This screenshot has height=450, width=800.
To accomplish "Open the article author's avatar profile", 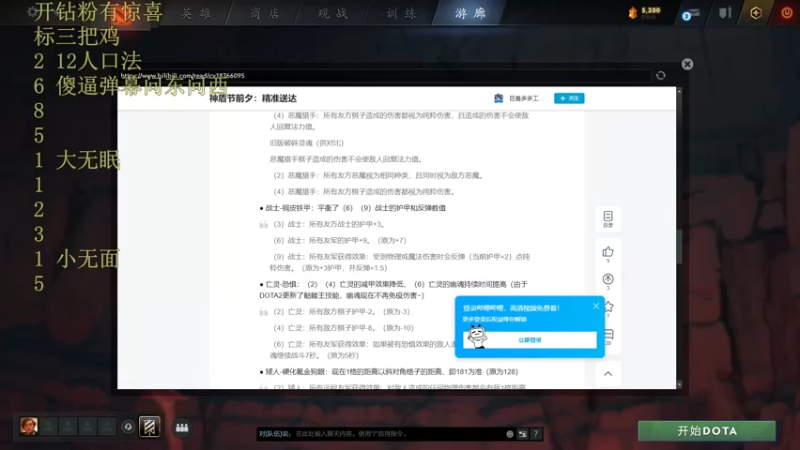I will click(x=498, y=98).
